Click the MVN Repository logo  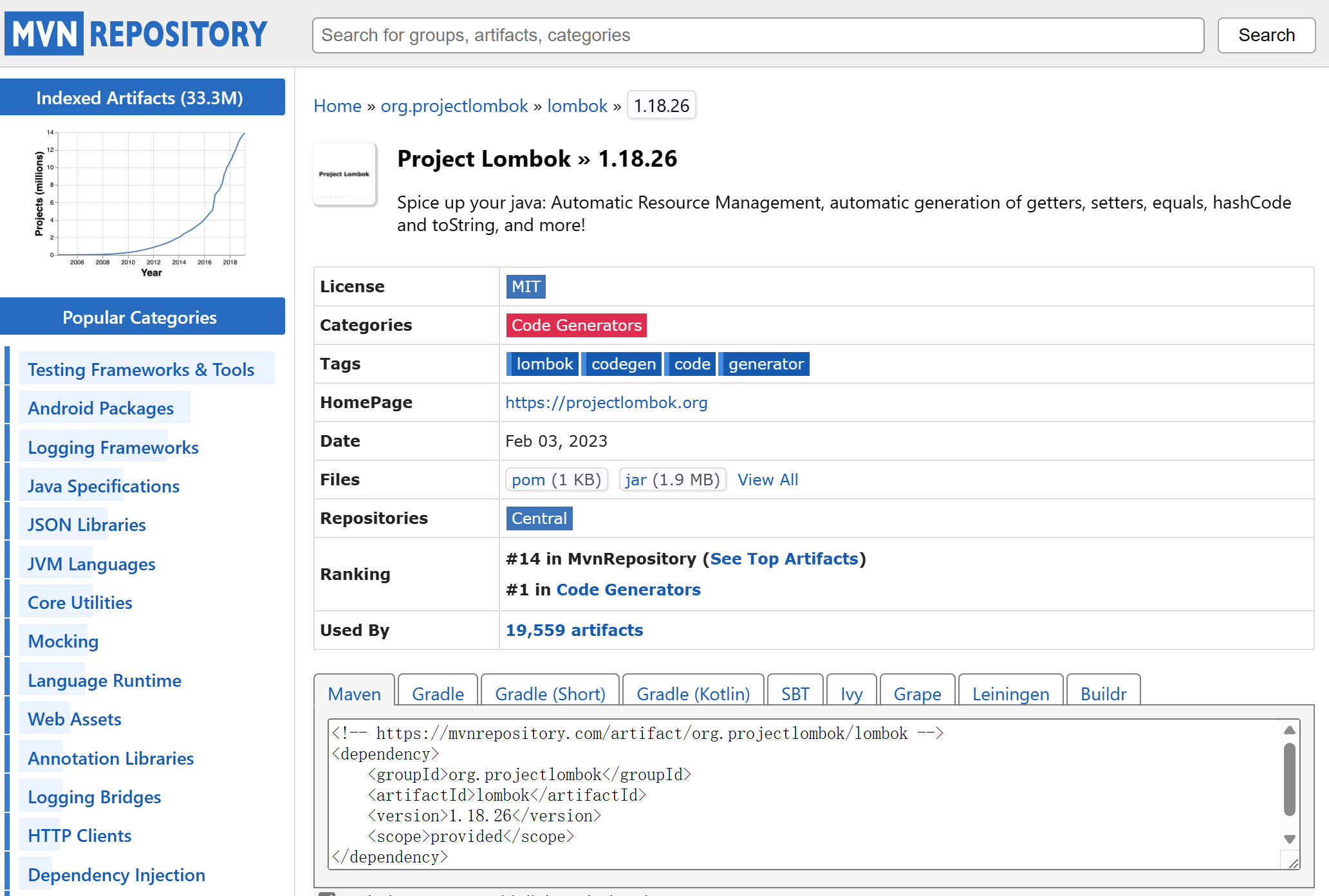136,33
